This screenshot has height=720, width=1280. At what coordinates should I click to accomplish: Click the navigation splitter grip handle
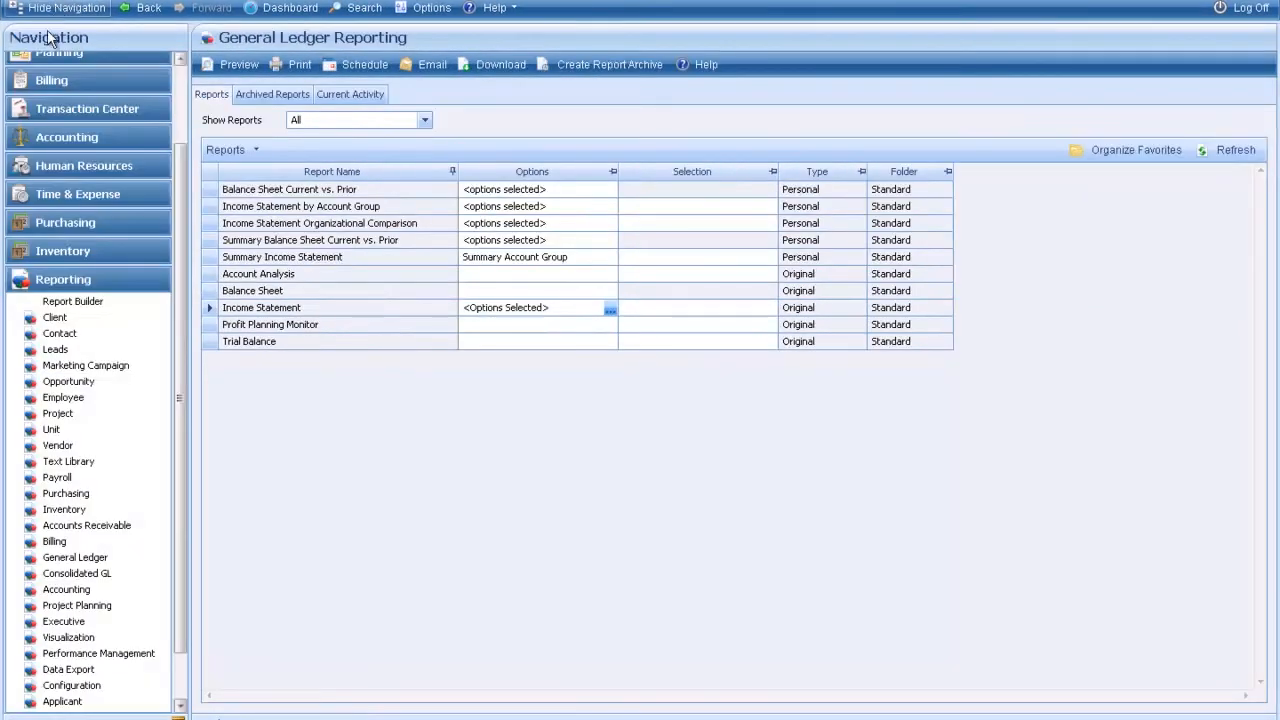point(179,398)
